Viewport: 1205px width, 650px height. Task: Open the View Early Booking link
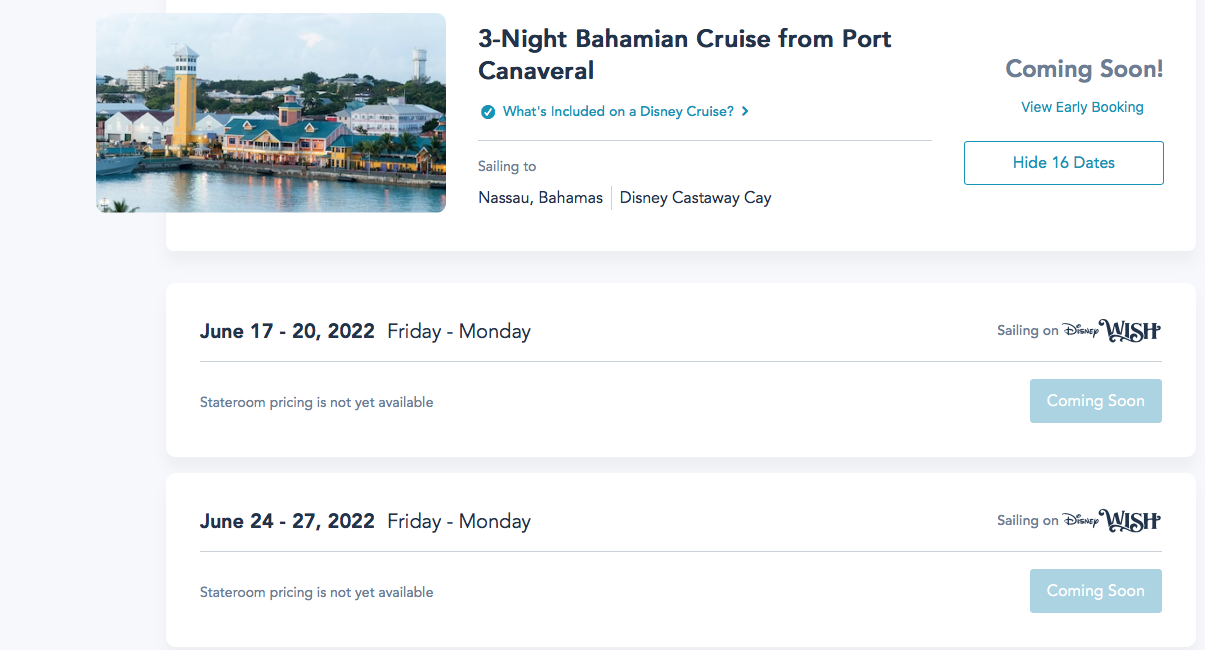[1082, 107]
